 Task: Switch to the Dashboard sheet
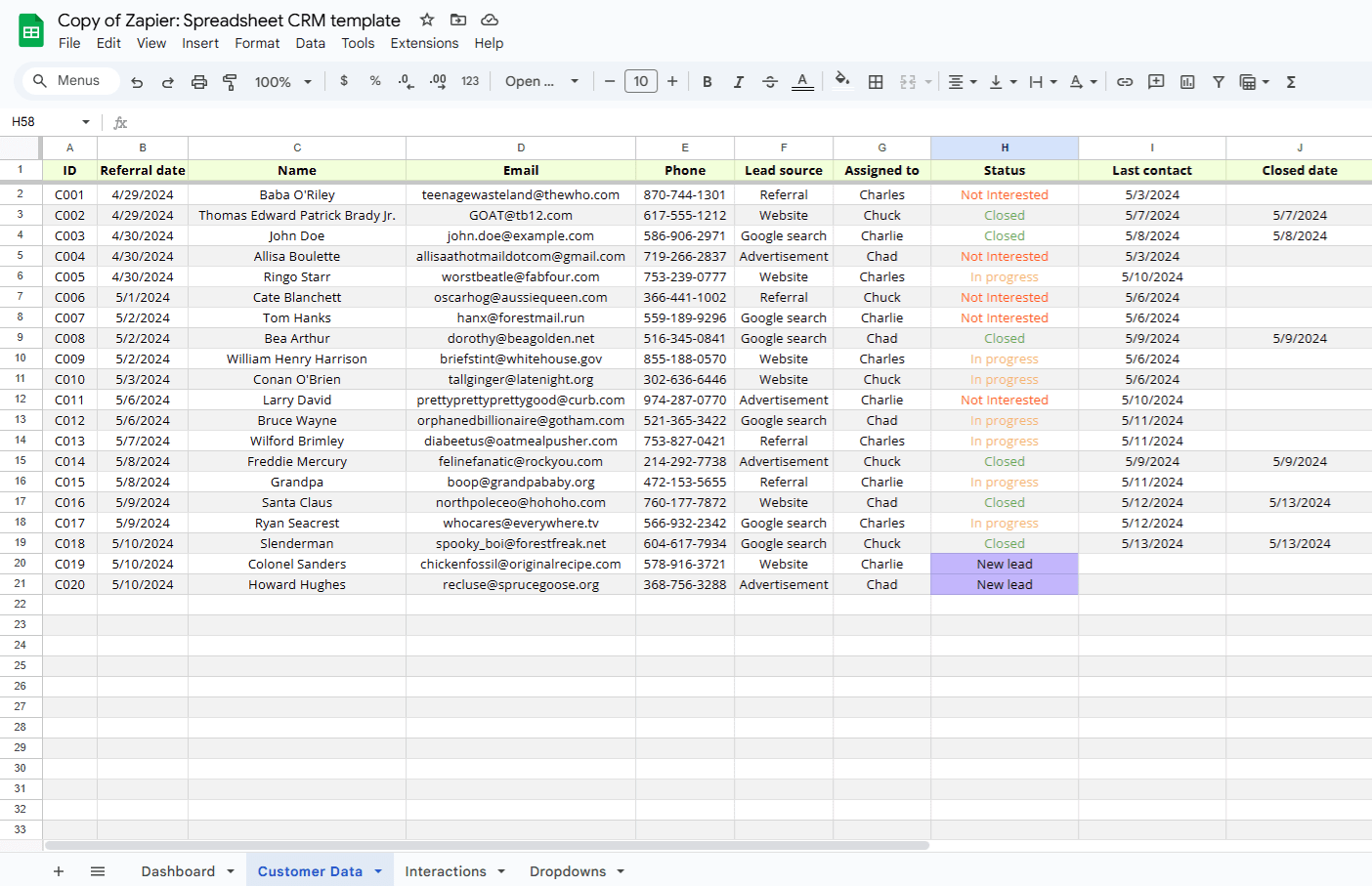click(x=178, y=870)
